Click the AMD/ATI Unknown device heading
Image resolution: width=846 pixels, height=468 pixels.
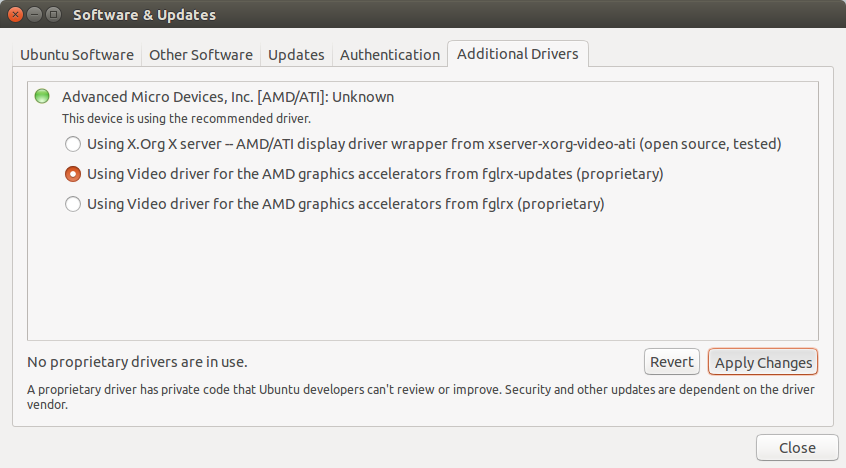point(228,97)
